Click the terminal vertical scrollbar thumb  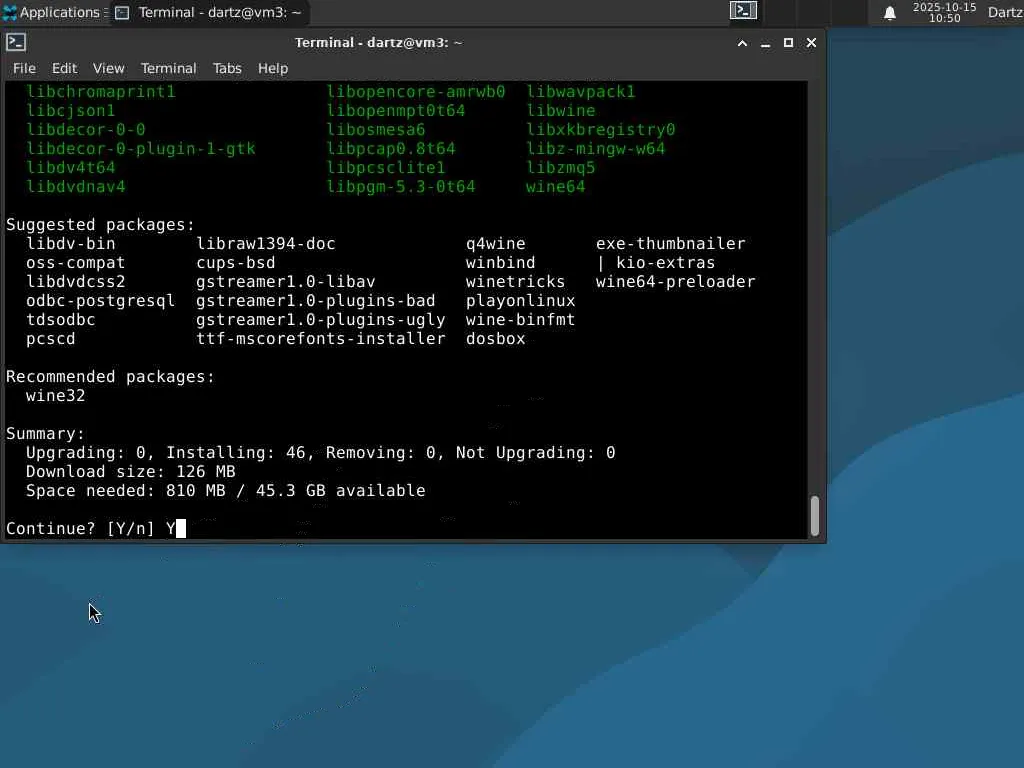(815, 516)
